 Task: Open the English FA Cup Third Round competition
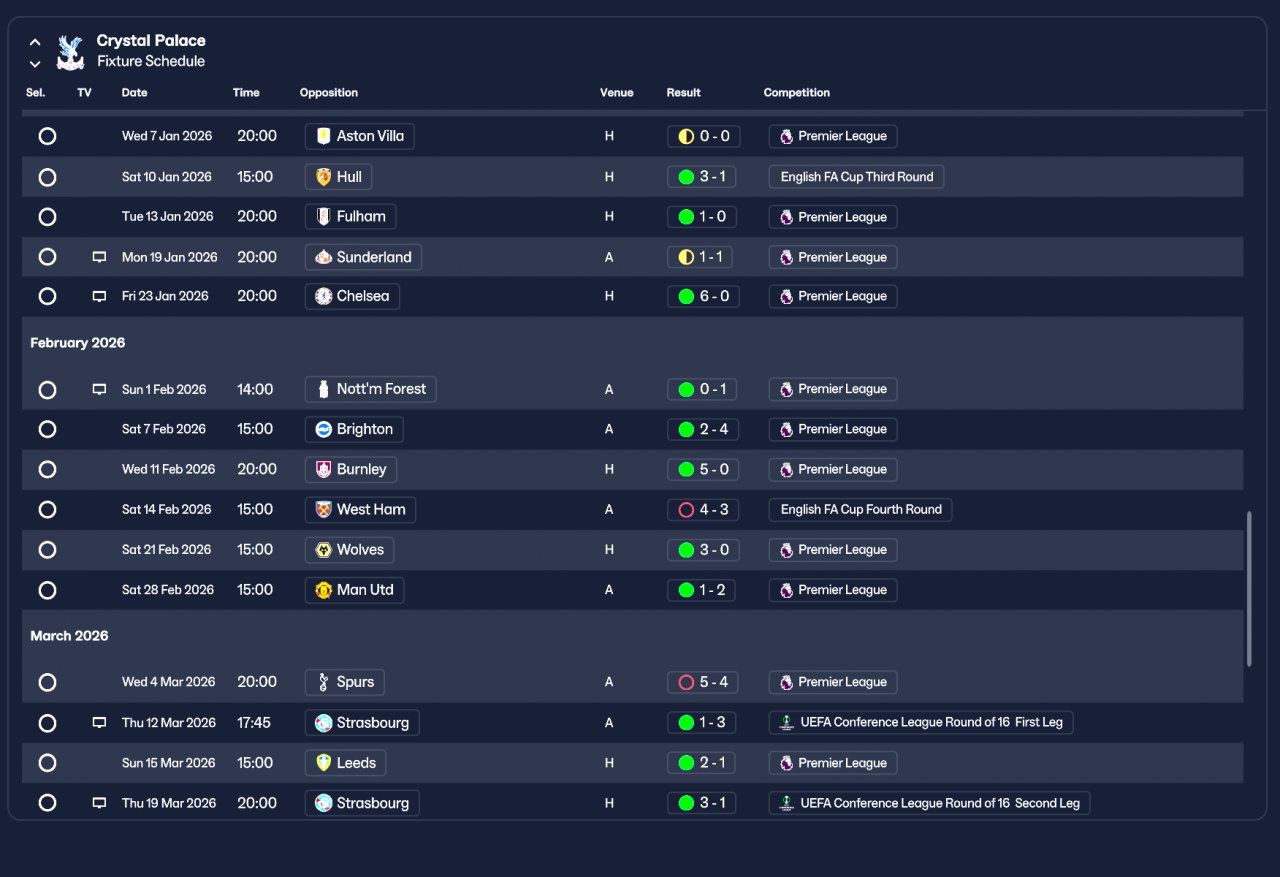[x=856, y=177]
